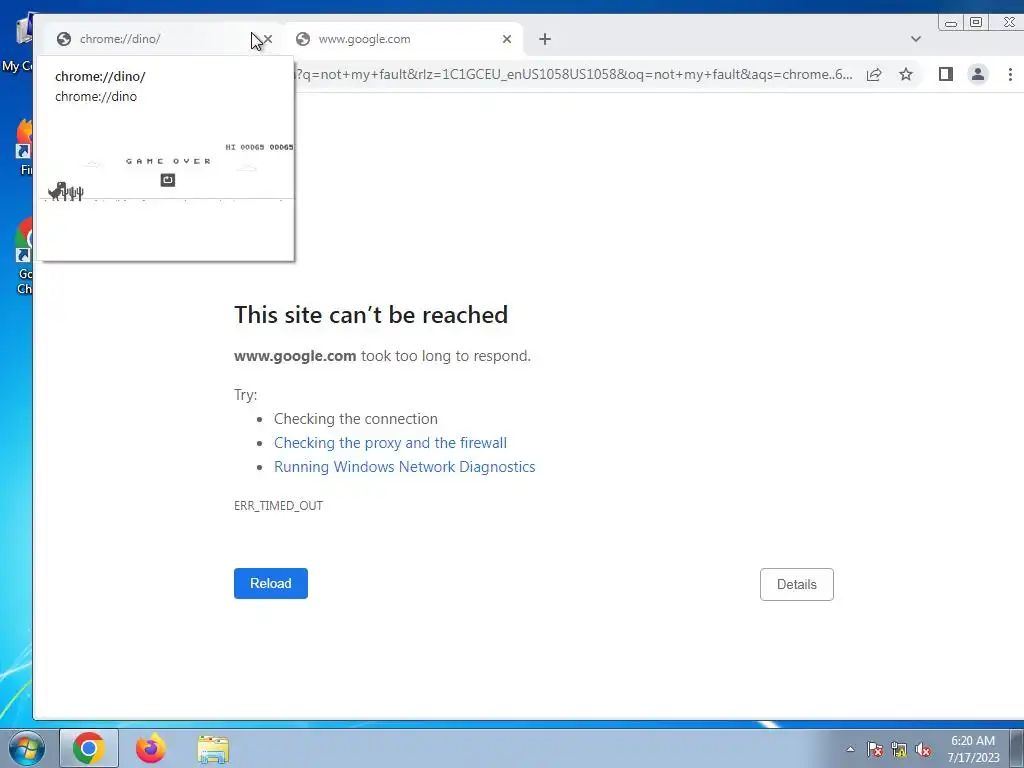
Task: Click the 'This site can't be reached' heading
Action: tap(371, 315)
